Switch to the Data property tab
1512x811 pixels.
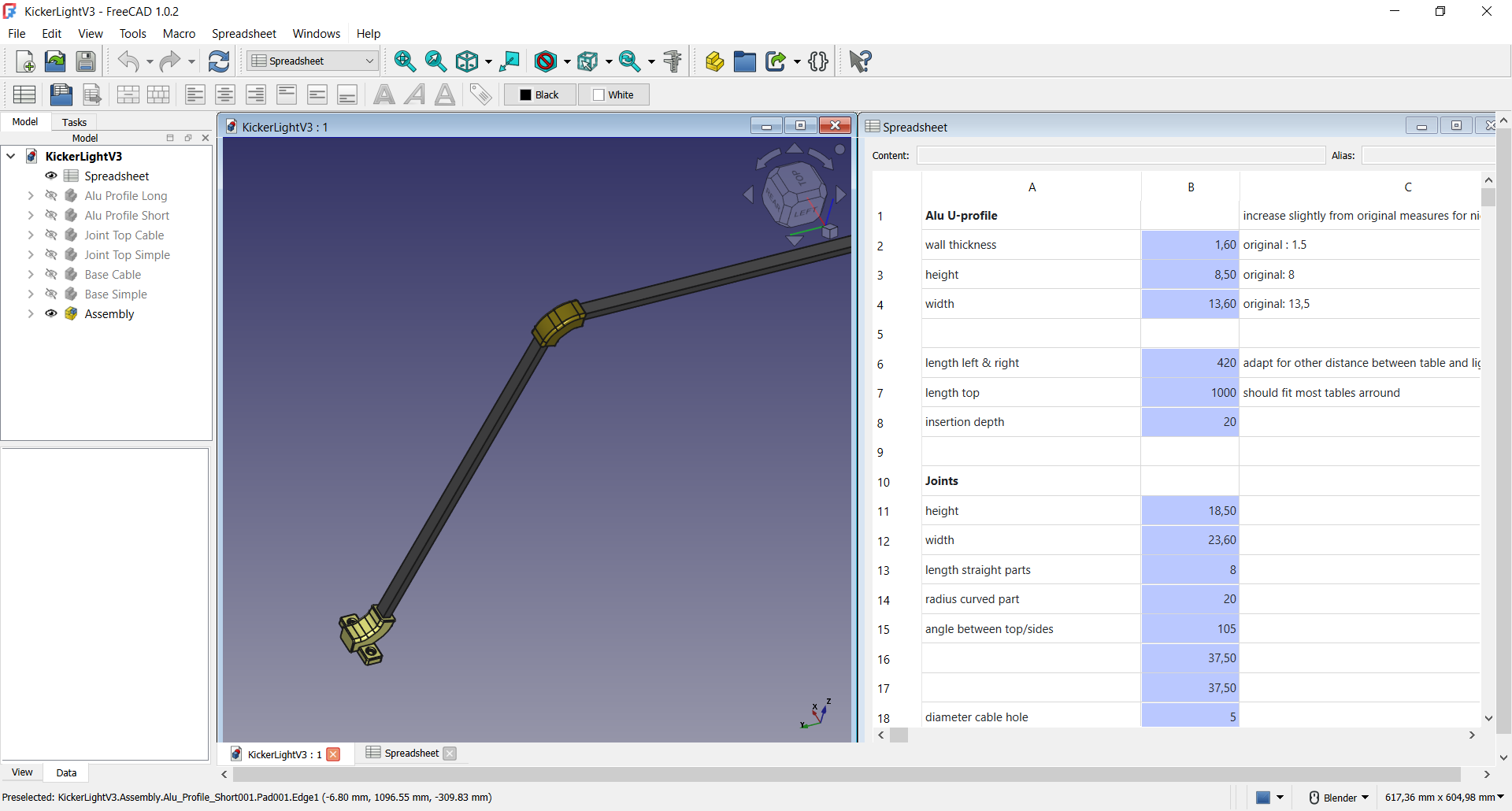click(x=66, y=772)
